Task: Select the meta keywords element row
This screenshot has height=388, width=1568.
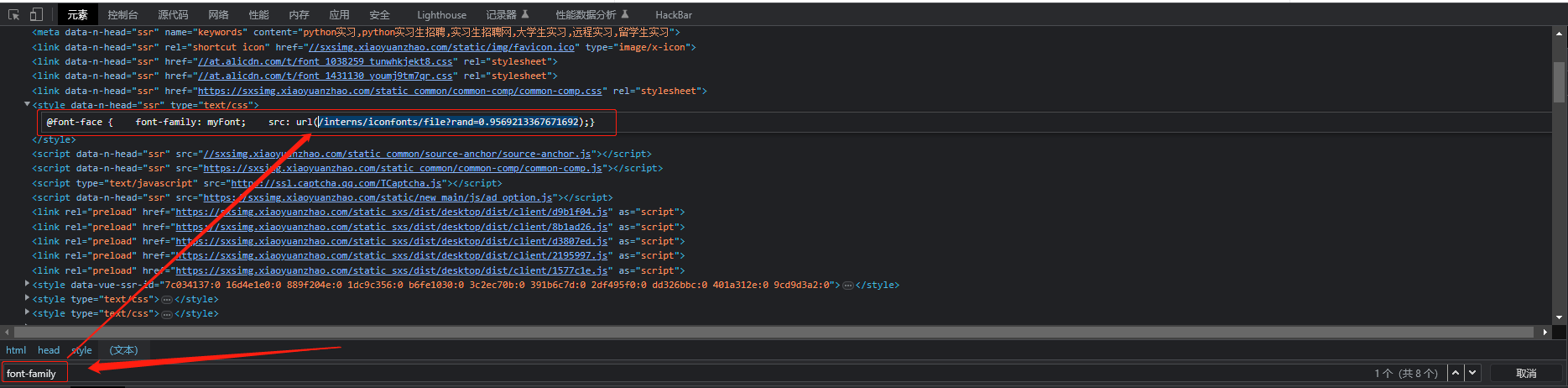Action: click(x=357, y=32)
